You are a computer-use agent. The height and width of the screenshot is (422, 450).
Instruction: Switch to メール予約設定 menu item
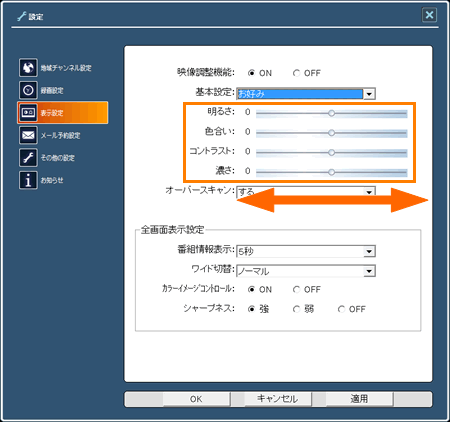pyautogui.click(x=60, y=135)
